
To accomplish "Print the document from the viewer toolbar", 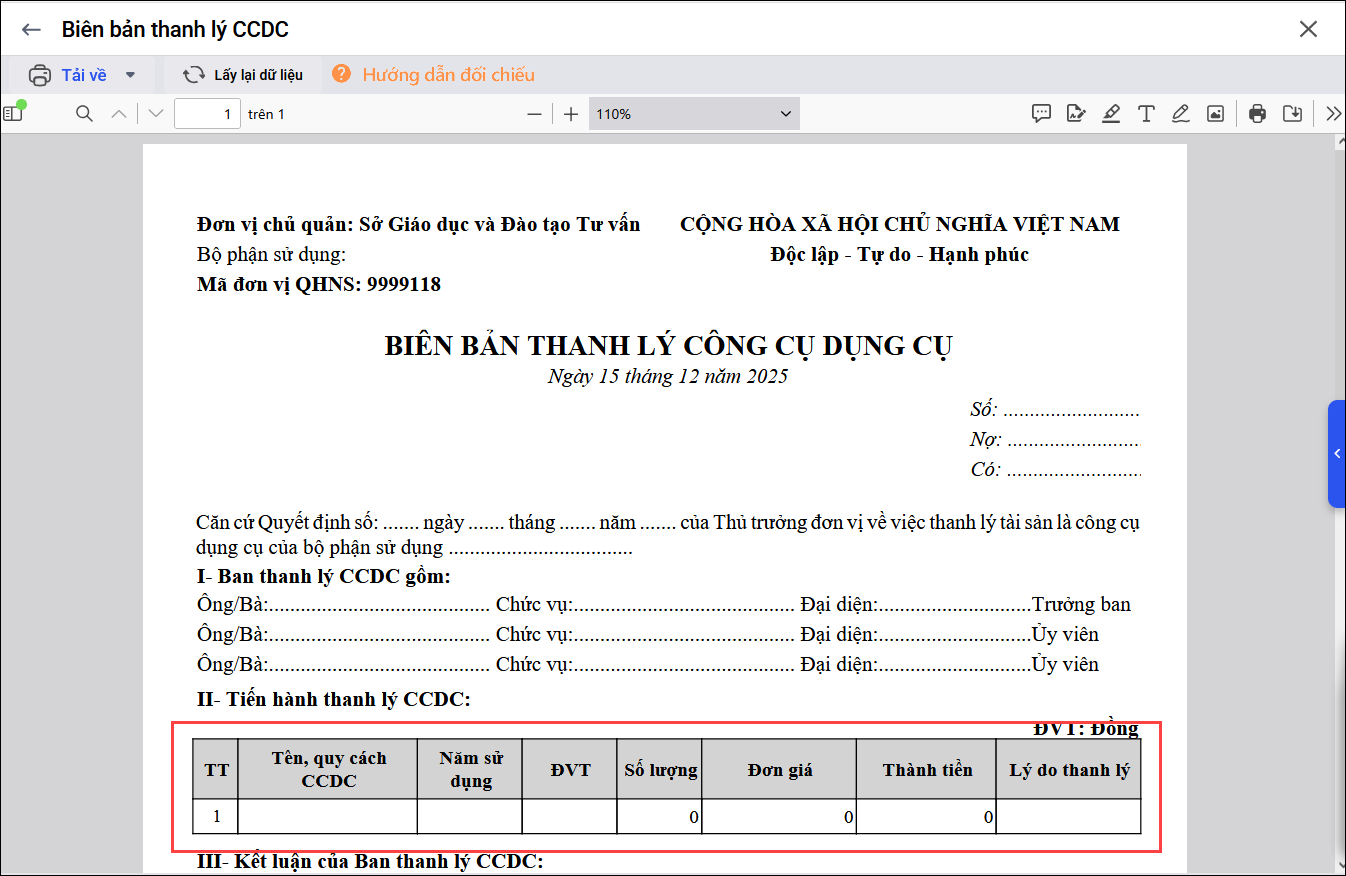I will pos(1257,114).
